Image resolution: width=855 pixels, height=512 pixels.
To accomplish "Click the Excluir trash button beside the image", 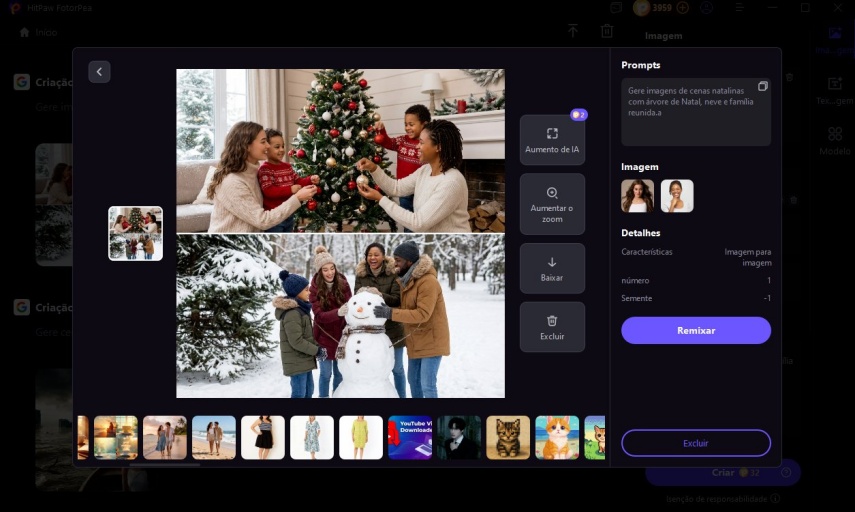I will point(552,327).
